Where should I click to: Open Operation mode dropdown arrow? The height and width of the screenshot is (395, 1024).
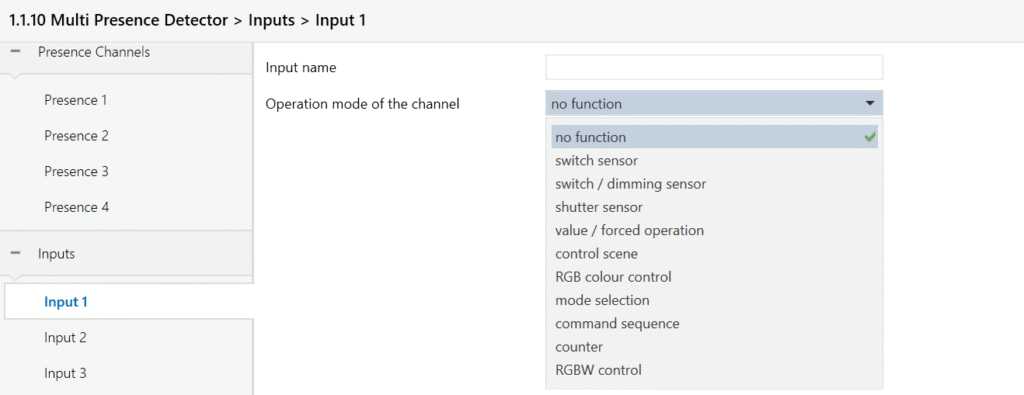(x=869, y=103)
